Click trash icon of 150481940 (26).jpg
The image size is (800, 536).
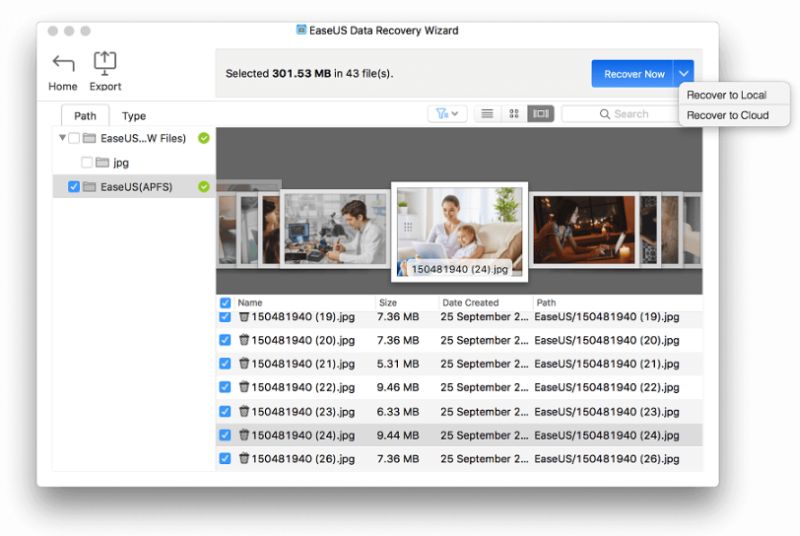coord(244,458)
